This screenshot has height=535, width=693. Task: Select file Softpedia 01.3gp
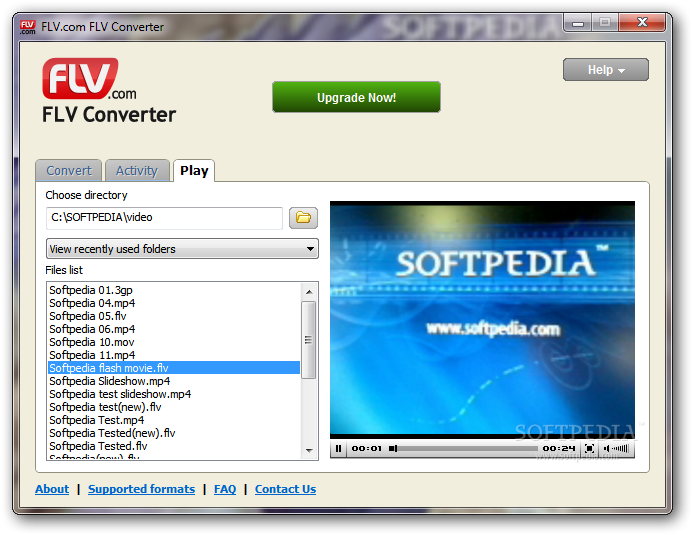click(174, 290)
